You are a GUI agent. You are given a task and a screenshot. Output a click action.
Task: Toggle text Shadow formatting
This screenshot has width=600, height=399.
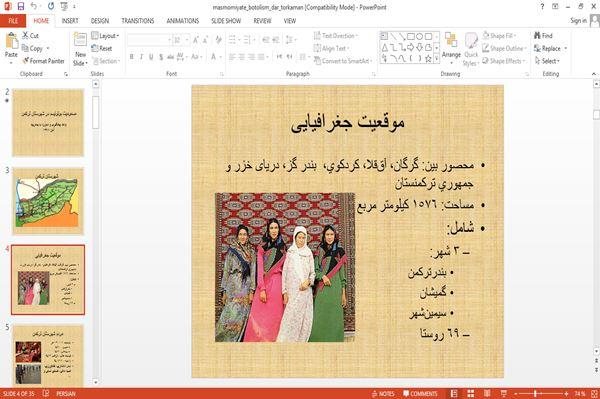pos(161,57)
